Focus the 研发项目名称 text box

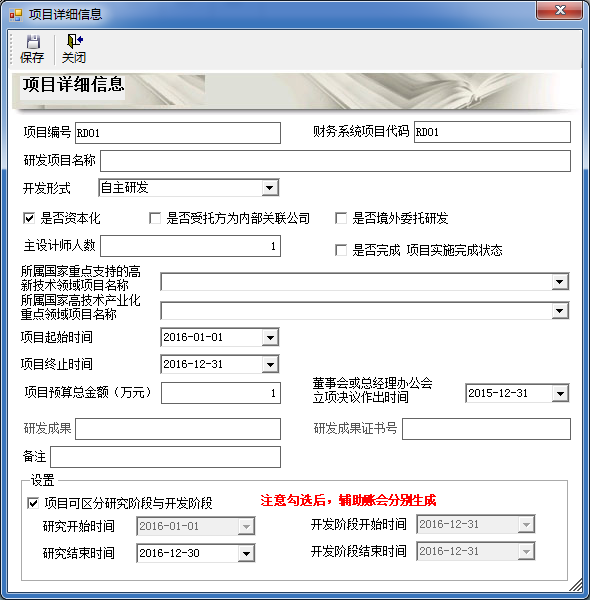(x=335, y=161)
